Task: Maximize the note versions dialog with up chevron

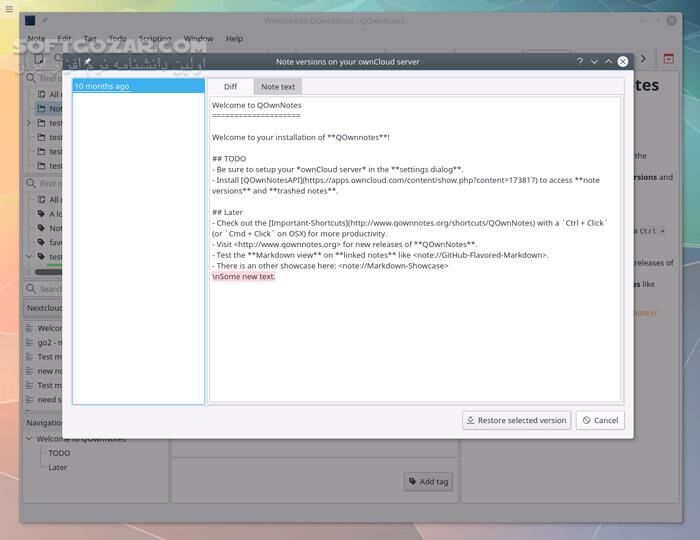Action: coord(608,62)
